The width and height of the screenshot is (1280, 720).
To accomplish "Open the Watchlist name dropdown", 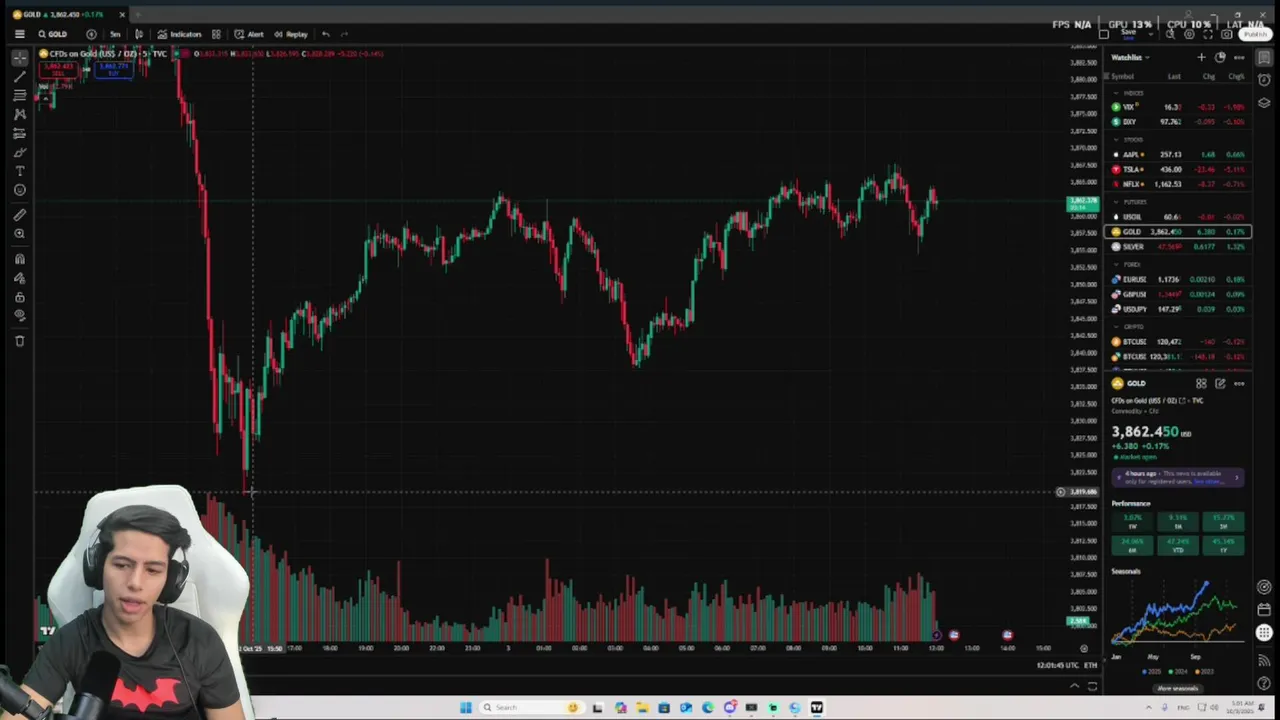I will click(x=1130, y=57).
